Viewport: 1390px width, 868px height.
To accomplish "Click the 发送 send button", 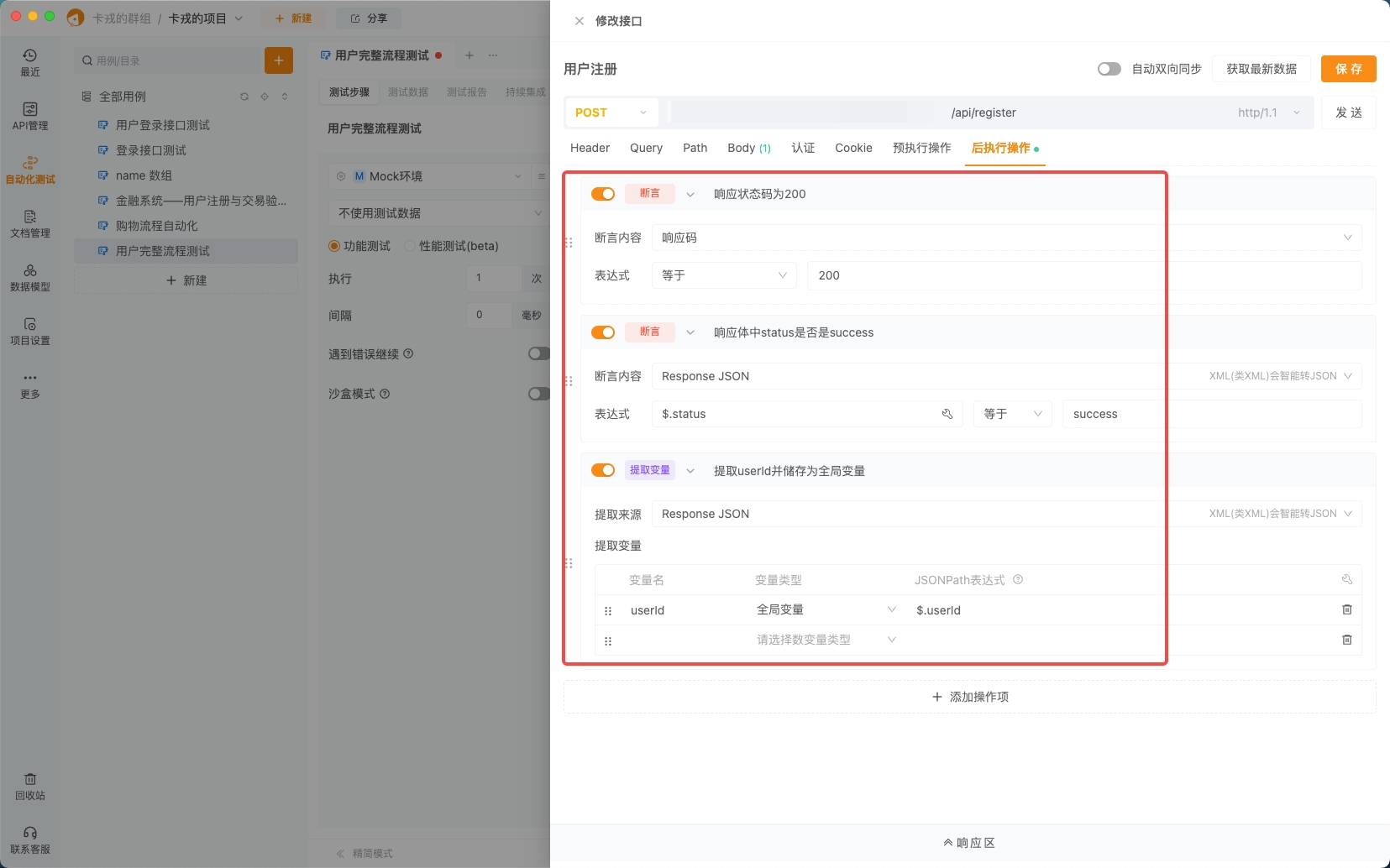I will click(1348, 112).
